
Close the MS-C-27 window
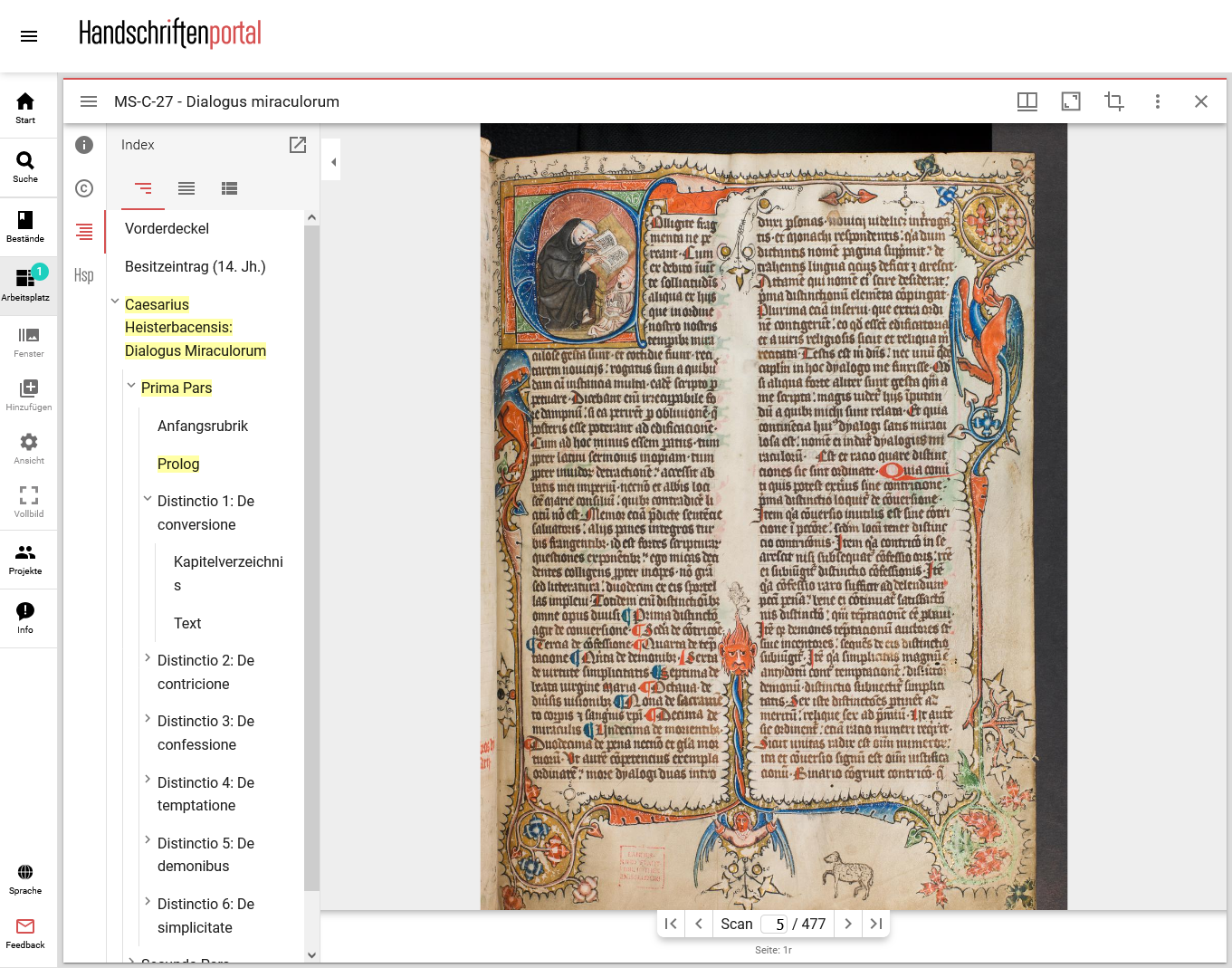(x=1201, y=101)
